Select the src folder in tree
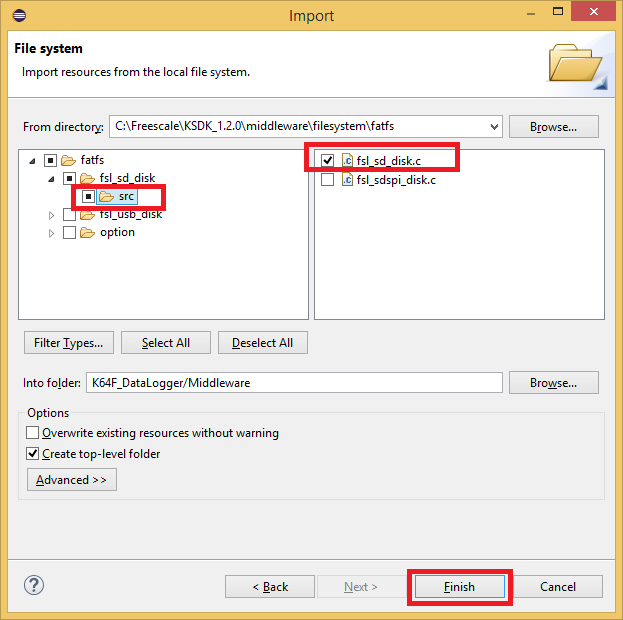 125,196
